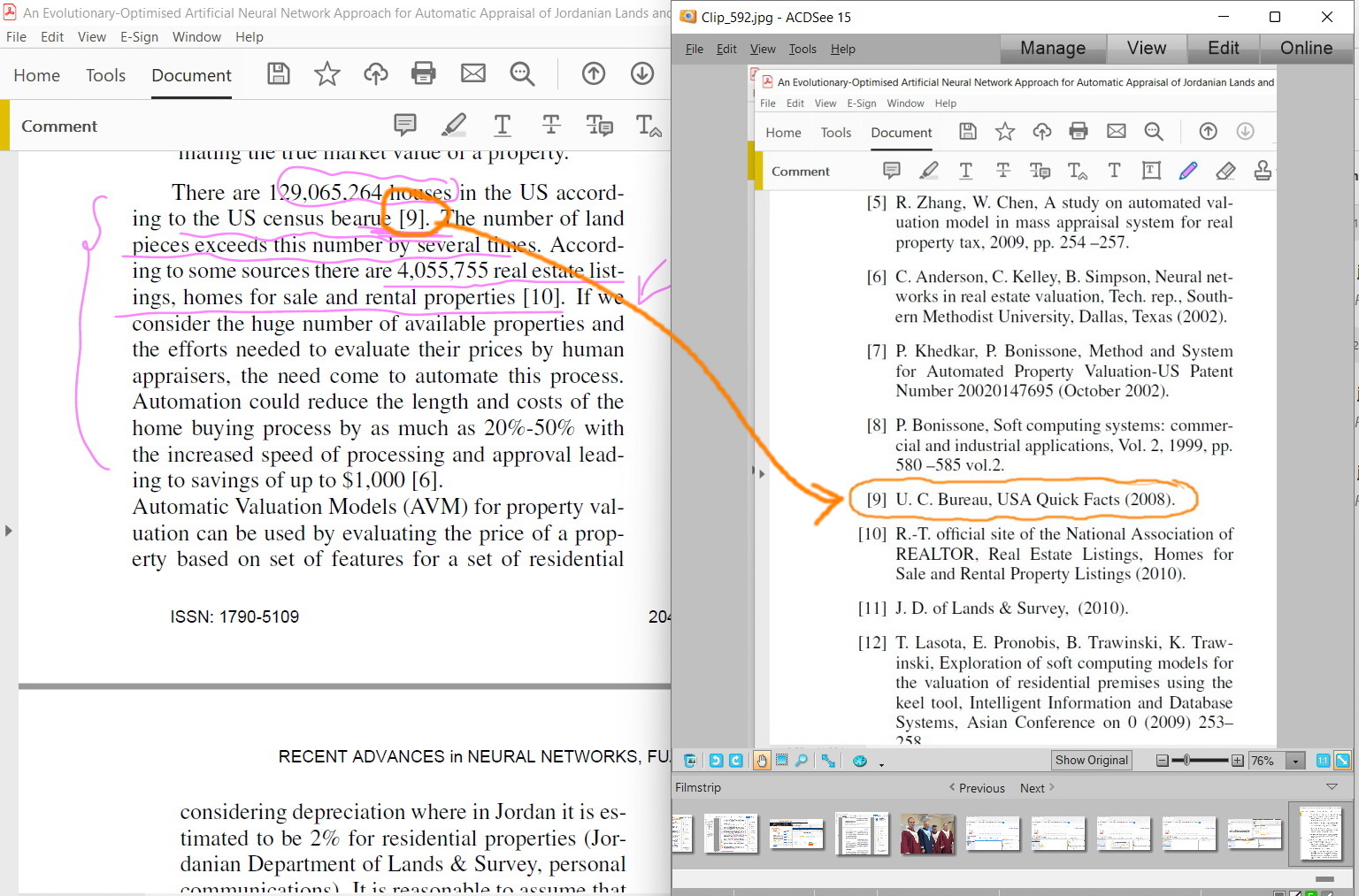Toggle the 1:1 actual size view in ACDSee

pyautogui.click(x=1323, y=761)
